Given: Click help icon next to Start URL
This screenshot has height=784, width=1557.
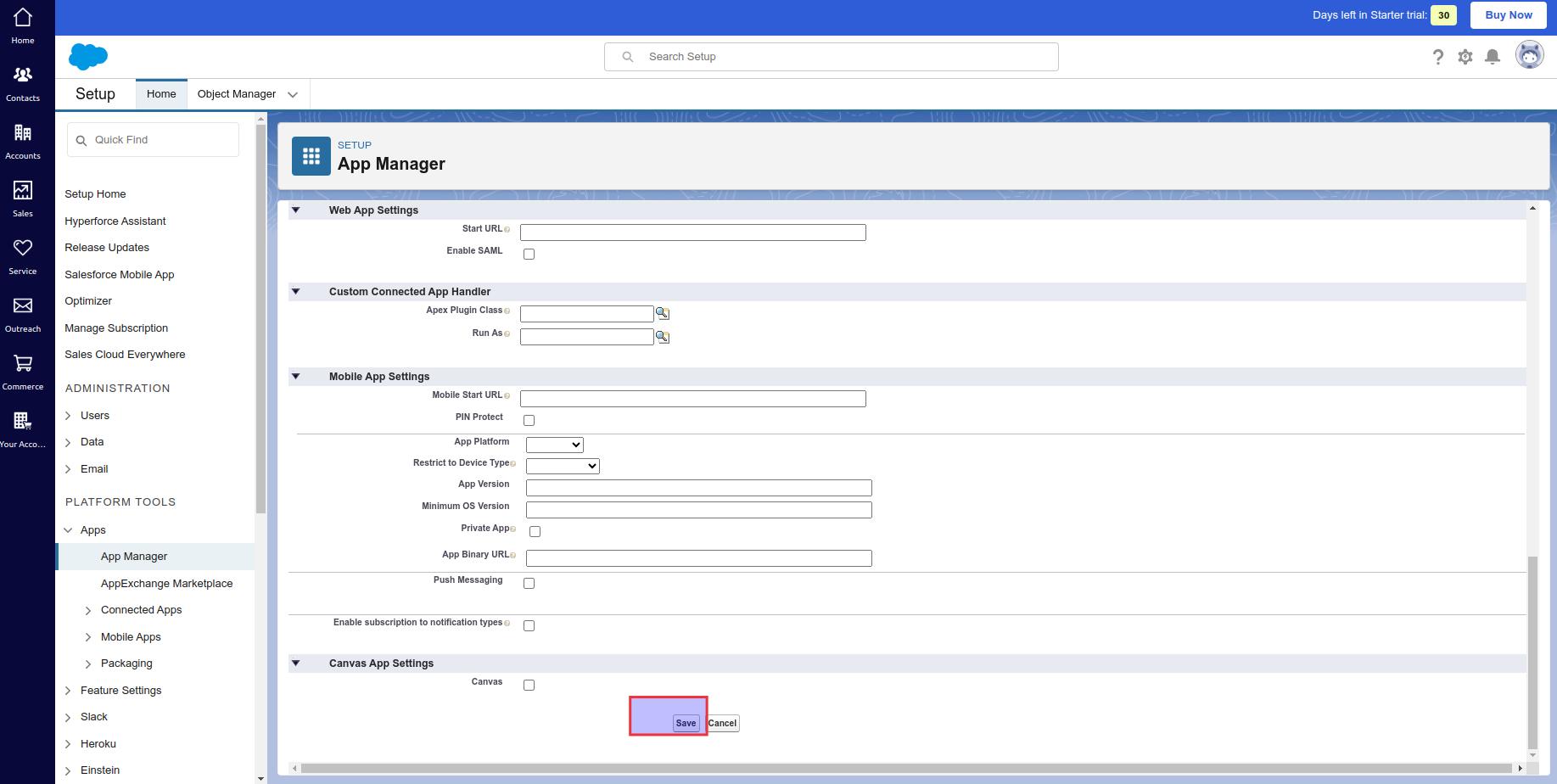Looking at the screenshot, I should (507, 230).
